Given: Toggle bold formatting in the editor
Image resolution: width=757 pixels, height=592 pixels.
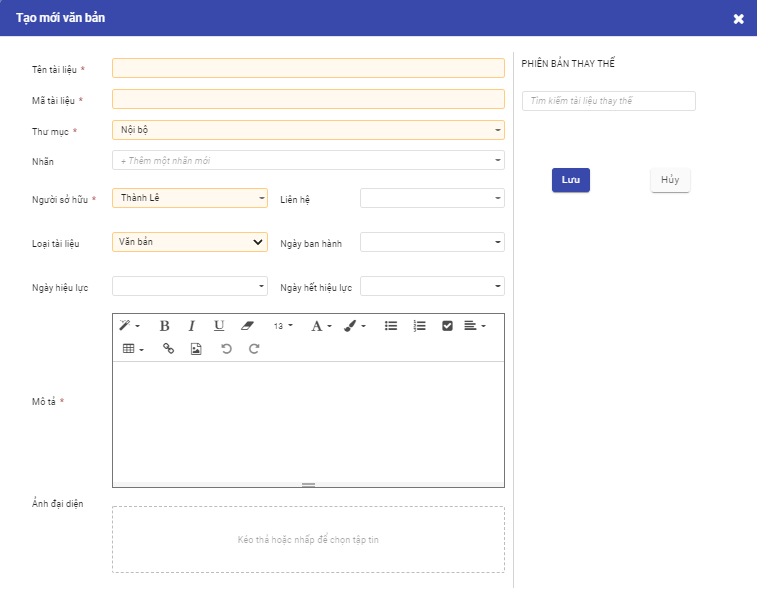Looking at the screenshot, I should 164,326.
